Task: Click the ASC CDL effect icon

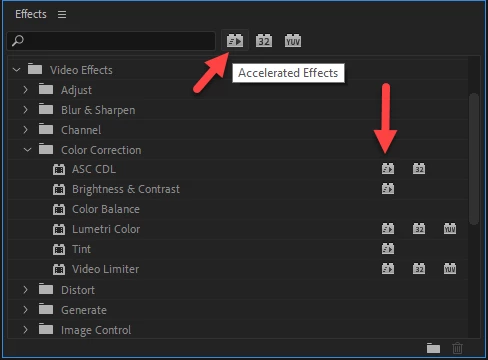Action: click(x=59, y=169)
